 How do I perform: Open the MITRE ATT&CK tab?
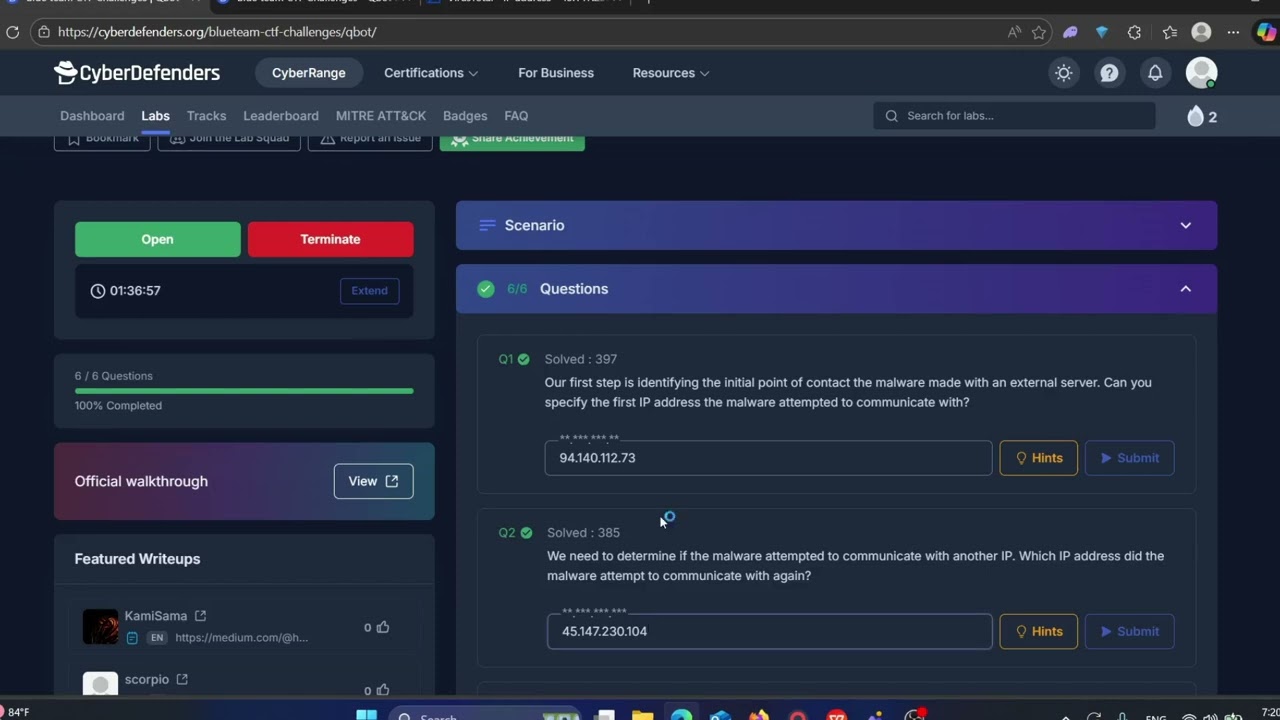(381, 116)
